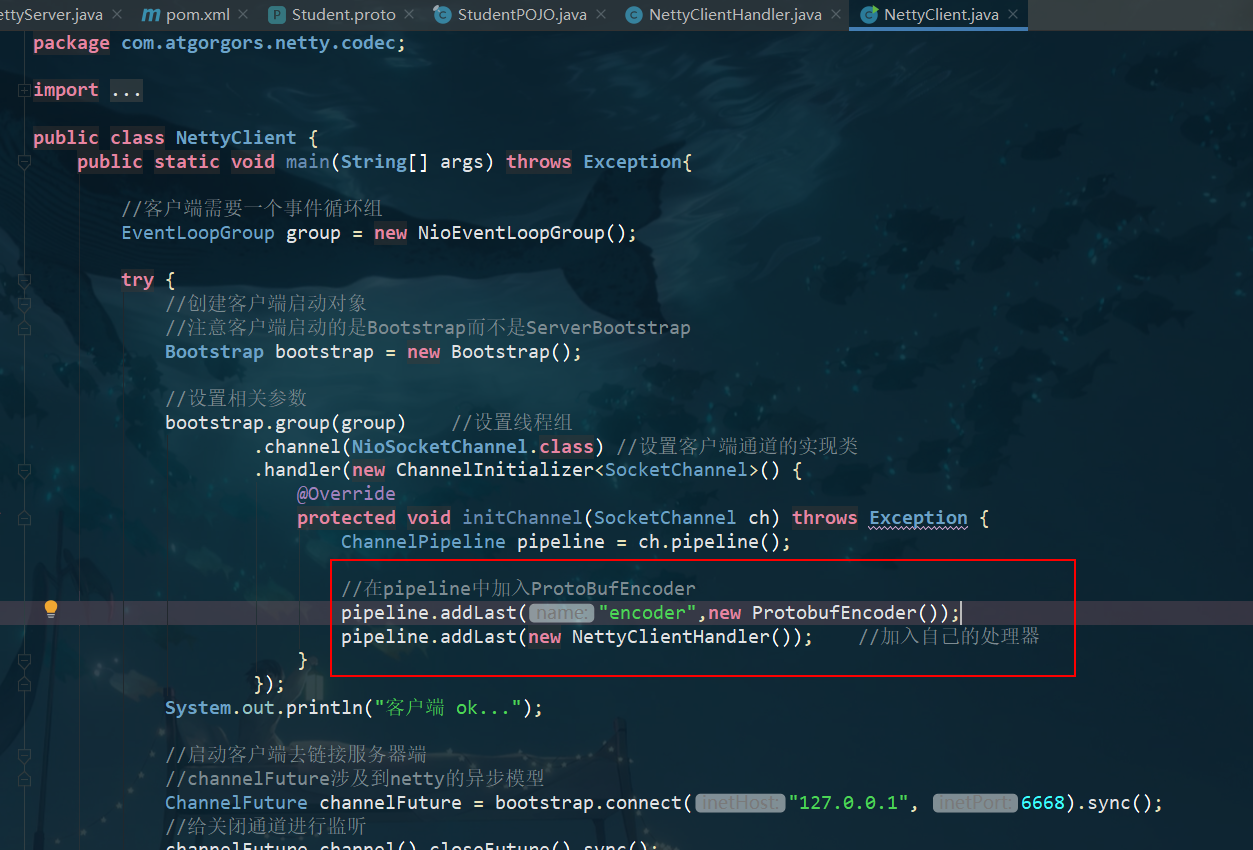1253x850 pixels.
Task: Open the StudentPOJO.java tab
Action: tap(522, 15)
